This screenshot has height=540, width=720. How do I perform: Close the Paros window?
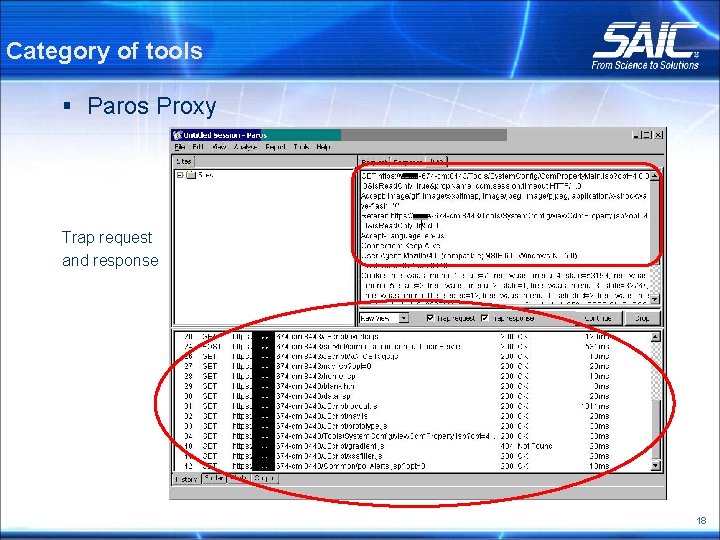(x=658, y=135)
